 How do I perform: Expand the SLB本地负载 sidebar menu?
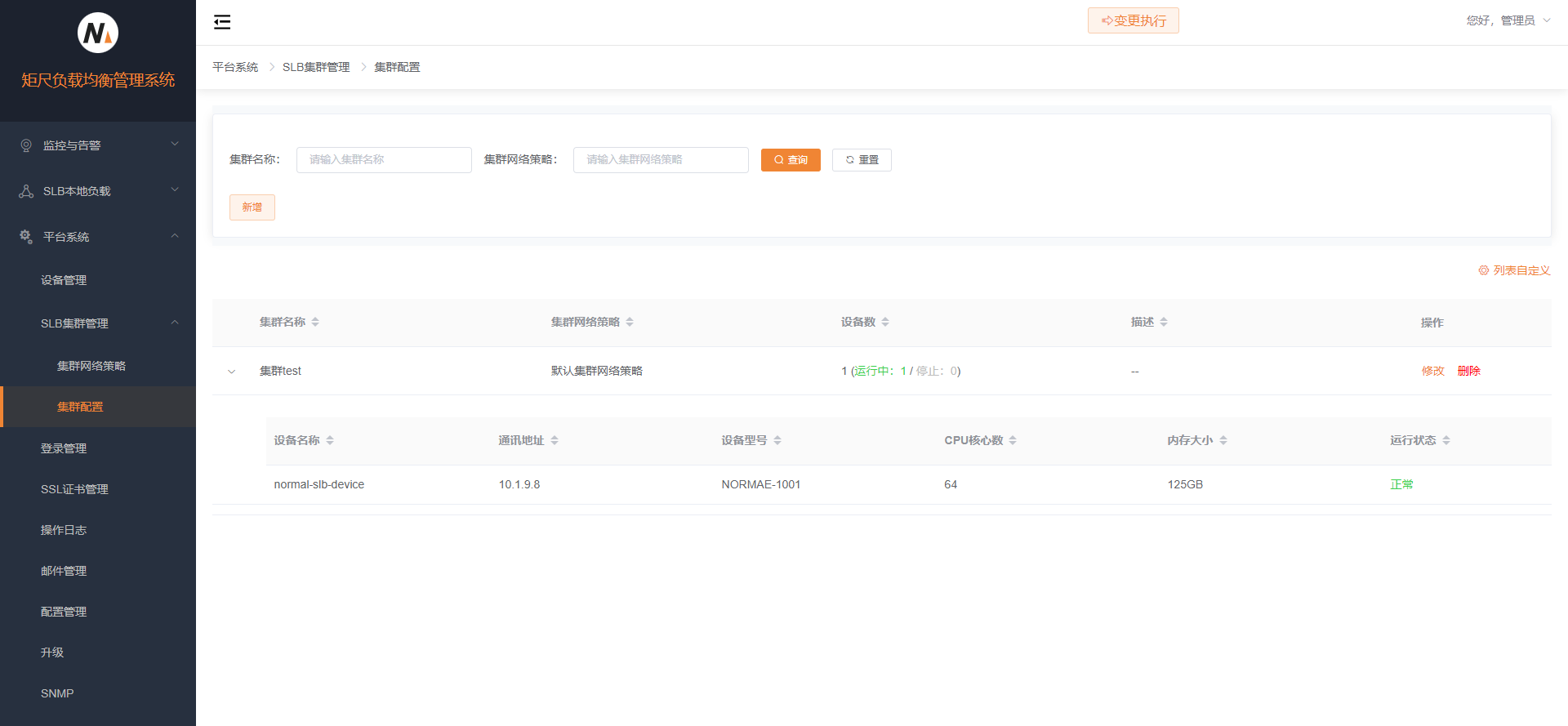click(98, 191)
